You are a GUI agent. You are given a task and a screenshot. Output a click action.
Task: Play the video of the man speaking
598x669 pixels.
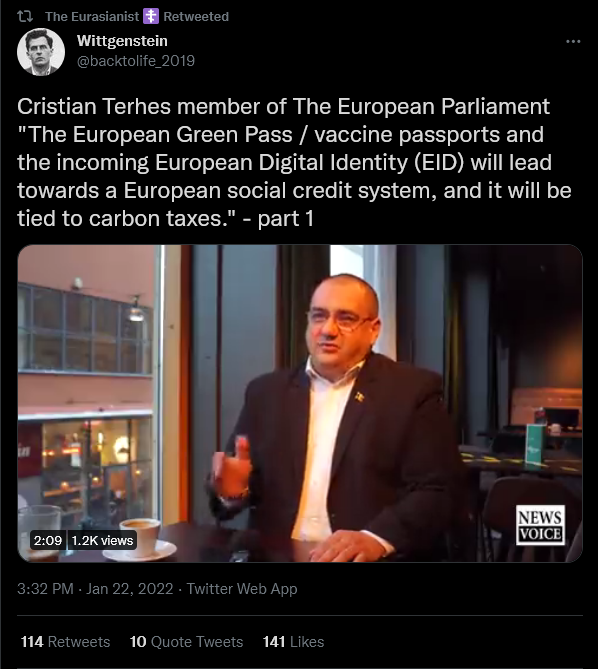pyautogui.click(x=300, y=403)
